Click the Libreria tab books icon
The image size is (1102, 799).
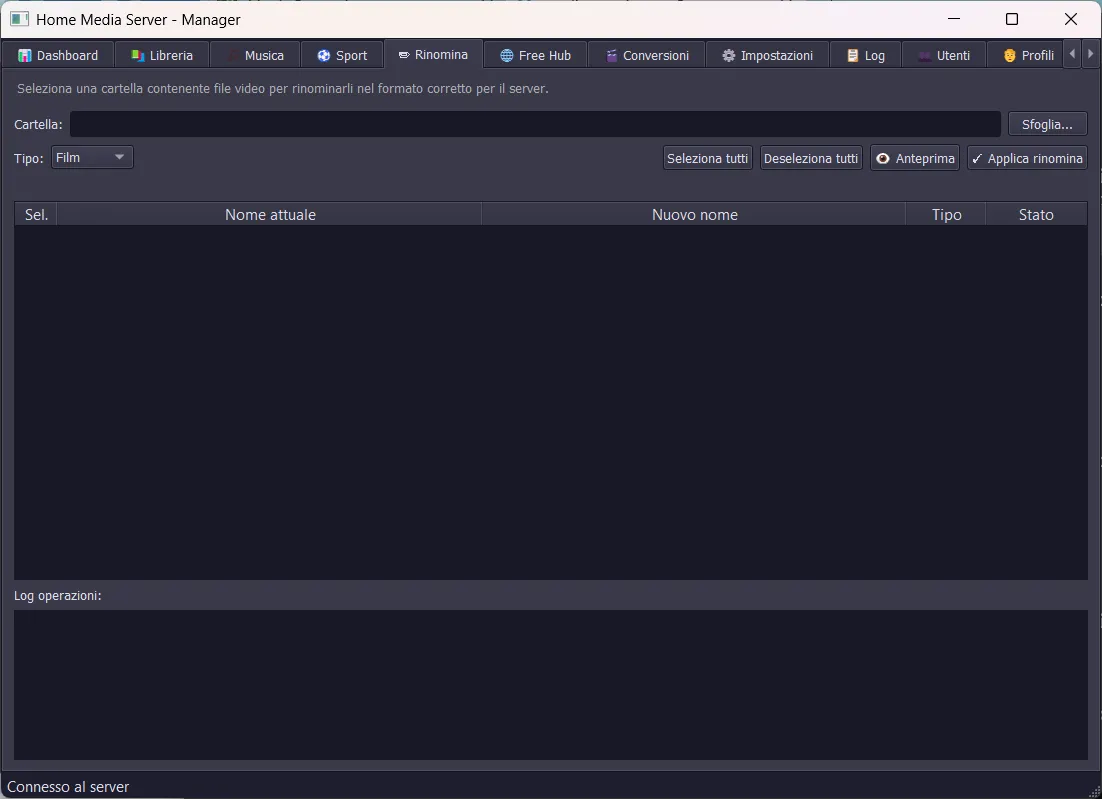(138, 56)
